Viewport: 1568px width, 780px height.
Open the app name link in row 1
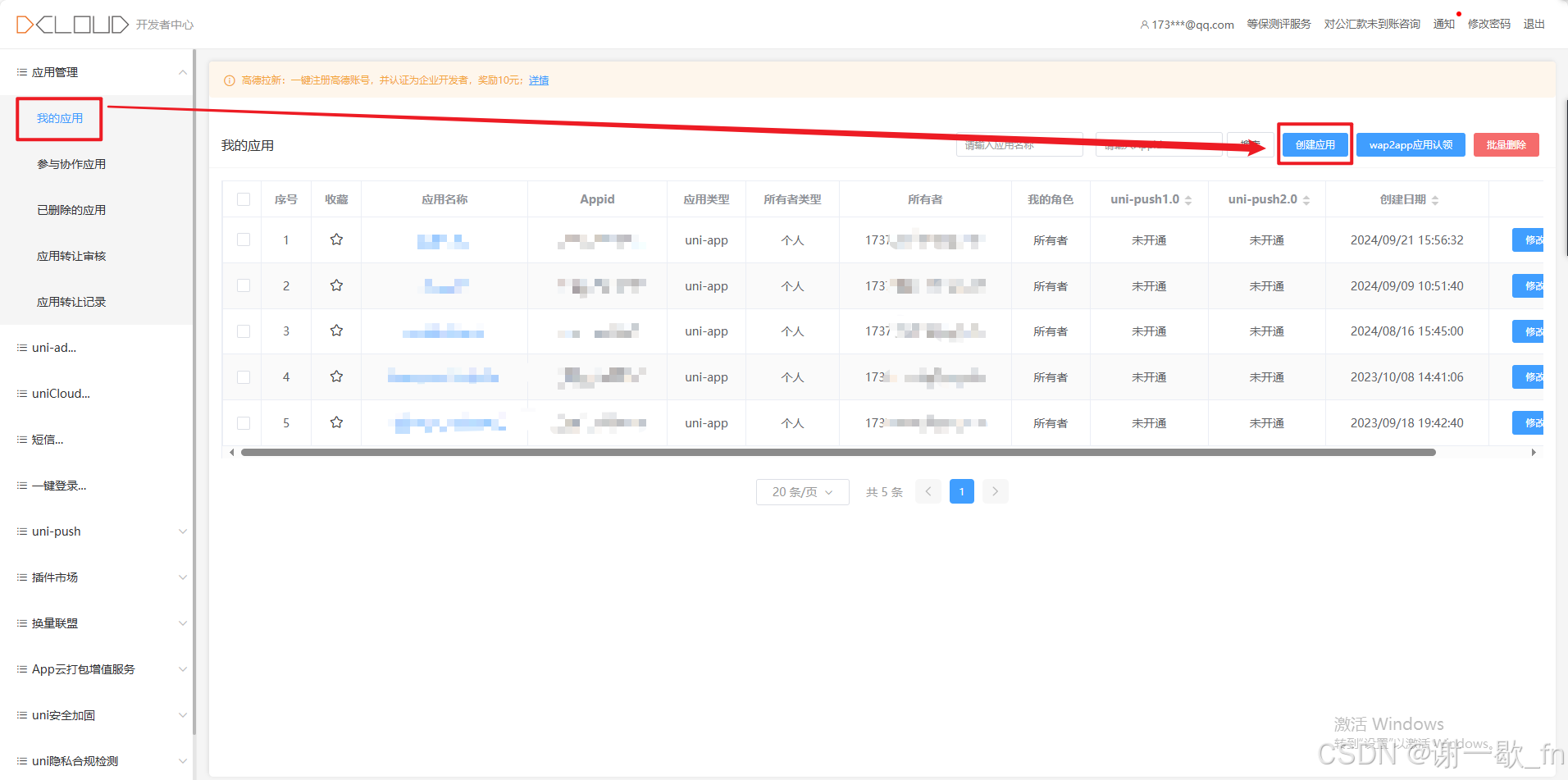(x=443, y=240)
